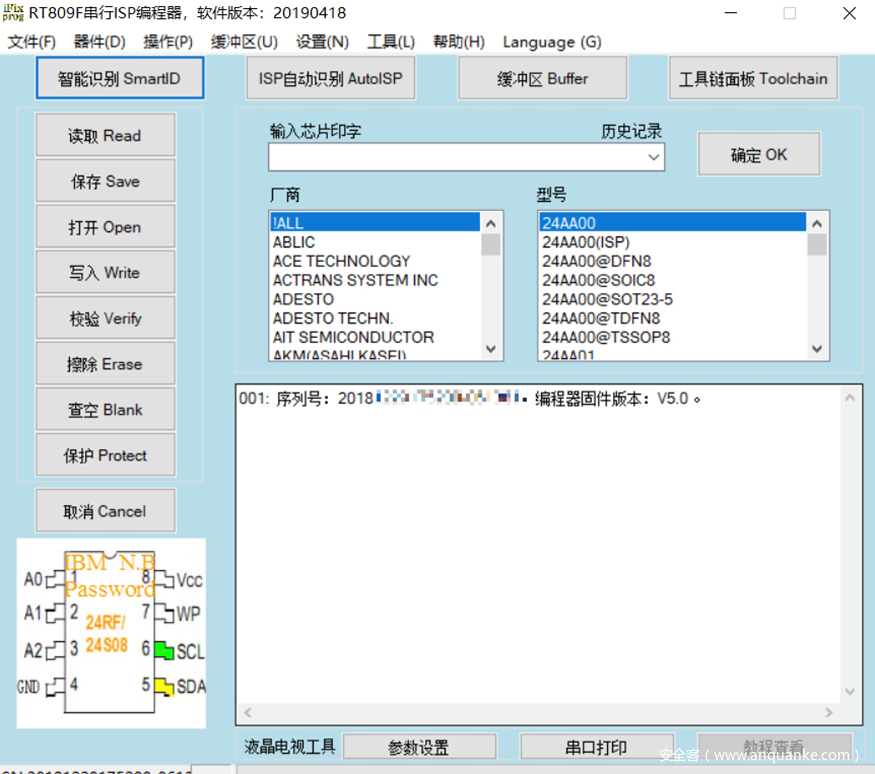
Task: Click the 查空 Blank check button
Action: point(105,409)
